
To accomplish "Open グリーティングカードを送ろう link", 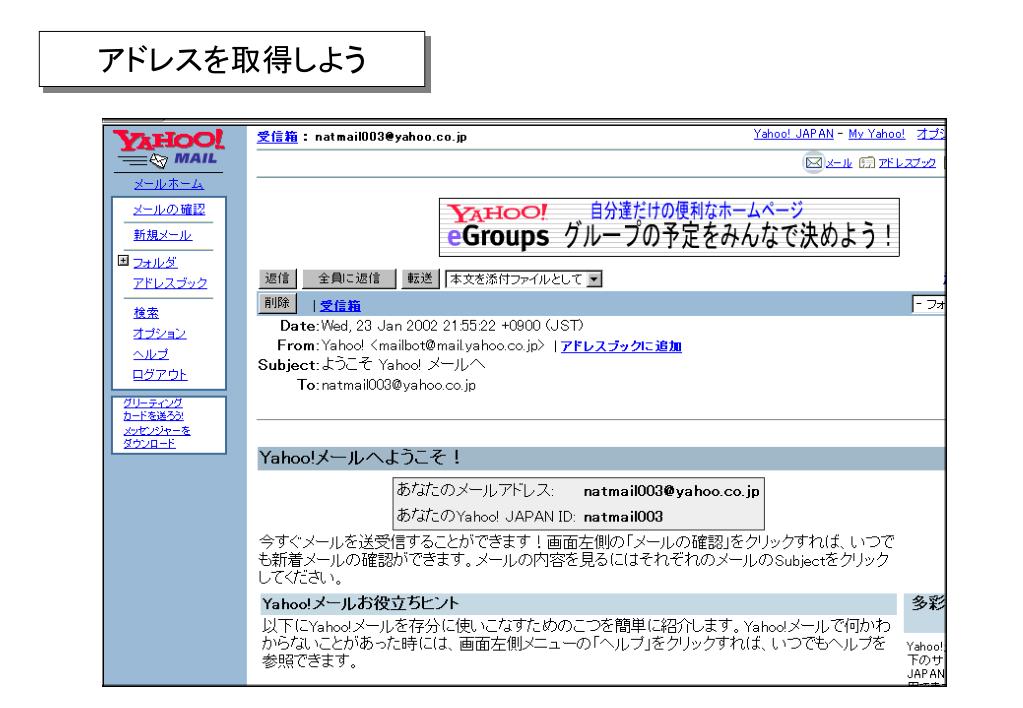I will click(x=153, y=409).
